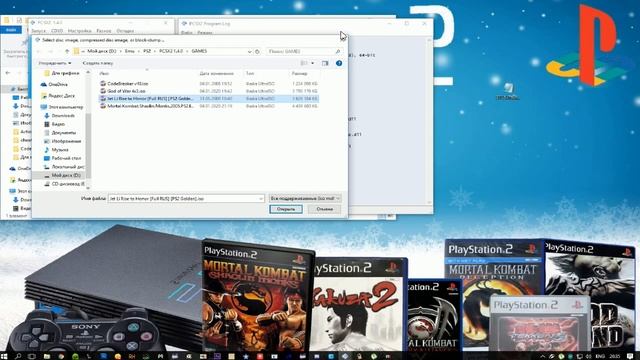Select CD-дисковод in dialog sidebar
The width and height of the screenshot is (640, 360).
tap(64, 184)
